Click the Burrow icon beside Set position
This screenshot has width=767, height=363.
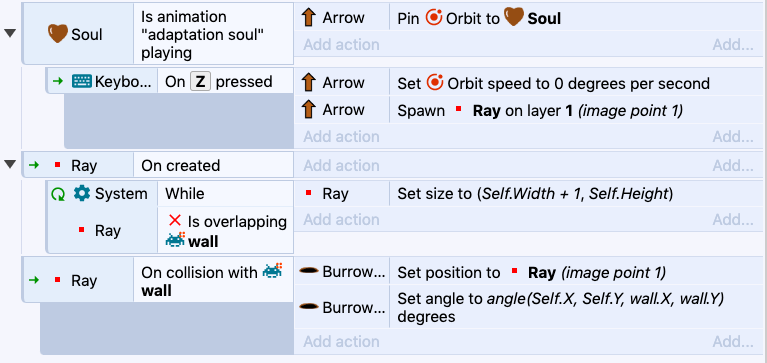point(308,271)
